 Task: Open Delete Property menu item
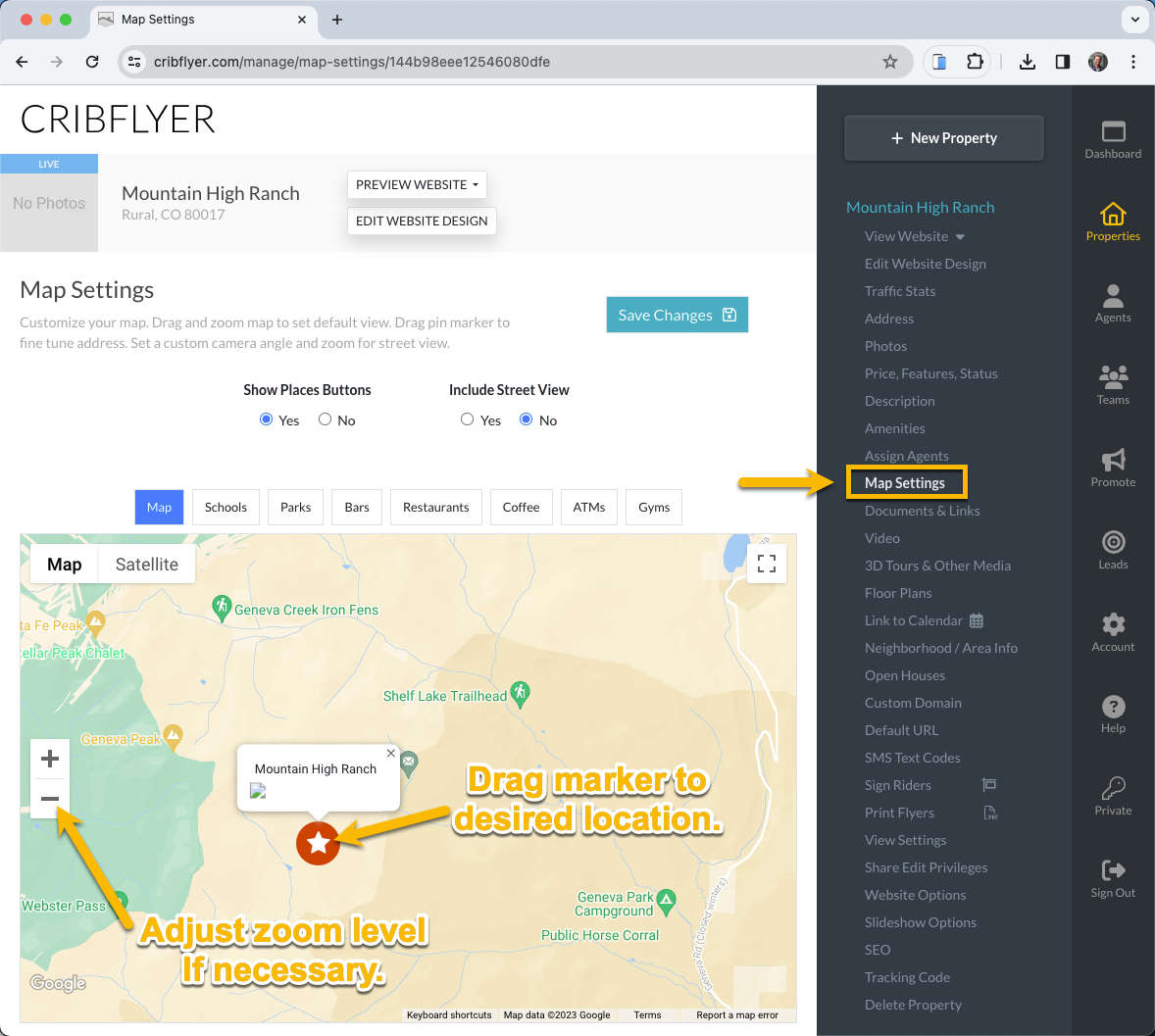[x=913, y=1005]
